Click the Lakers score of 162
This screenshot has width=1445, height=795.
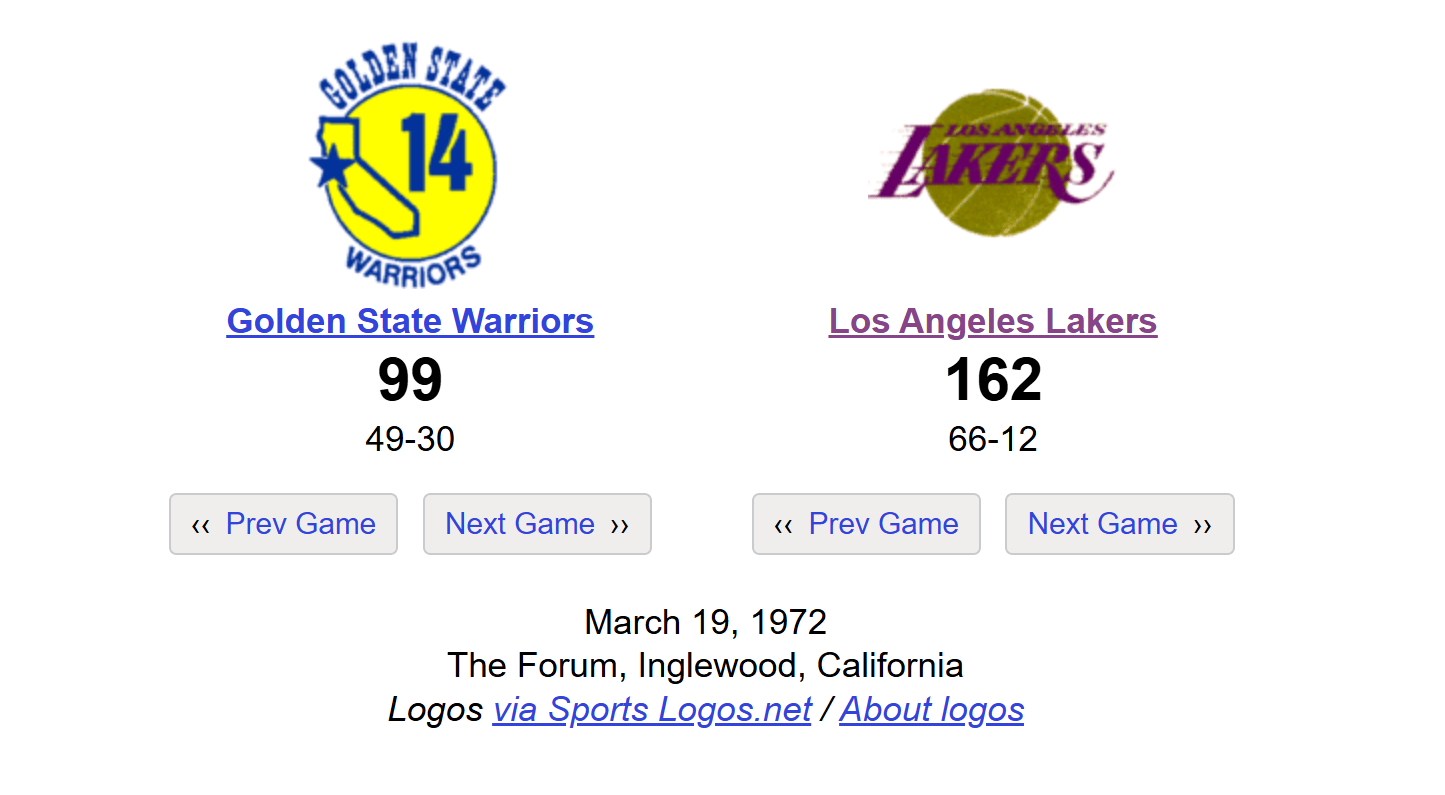(x=993, y=380)
